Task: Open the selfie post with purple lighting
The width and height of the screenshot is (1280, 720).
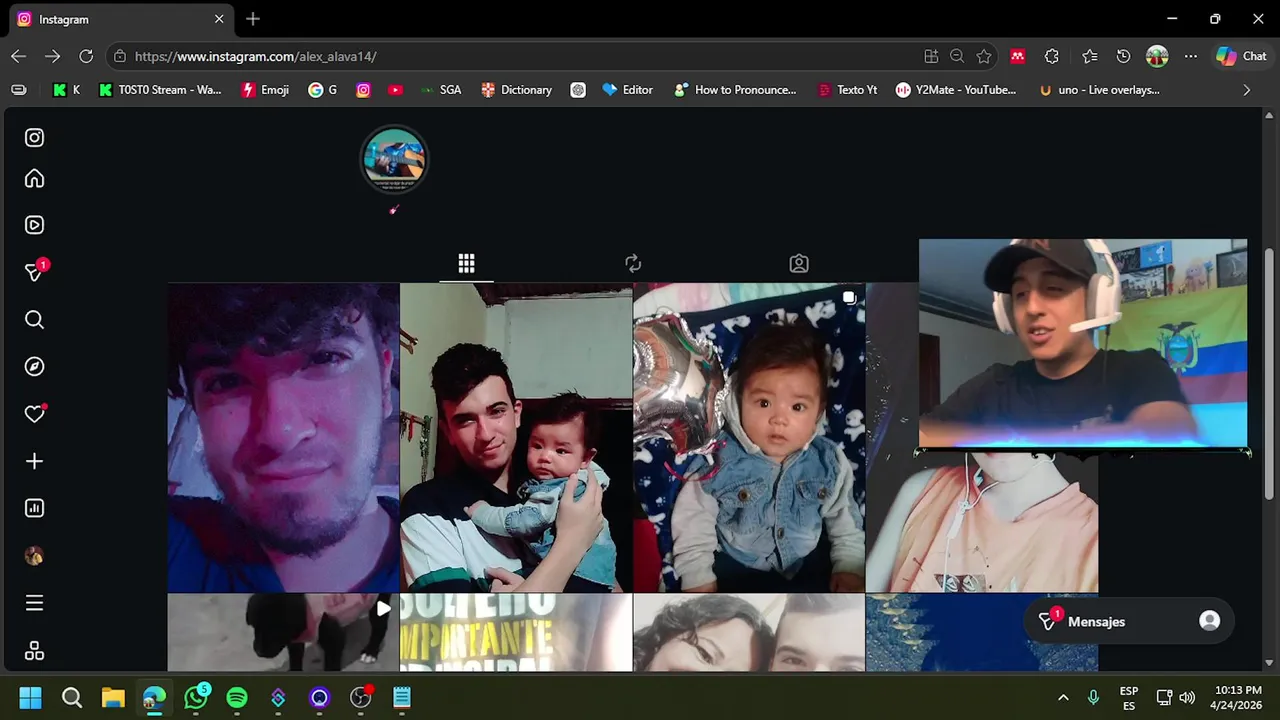Action: coord(283,438)
